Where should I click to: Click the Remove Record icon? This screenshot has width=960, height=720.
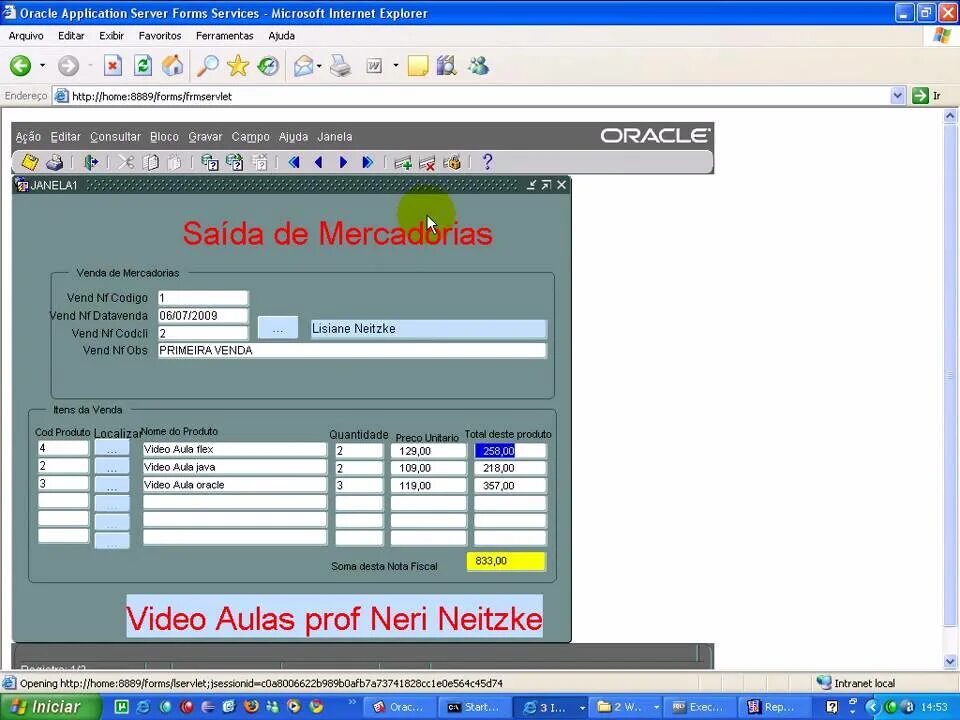(427, 163)
